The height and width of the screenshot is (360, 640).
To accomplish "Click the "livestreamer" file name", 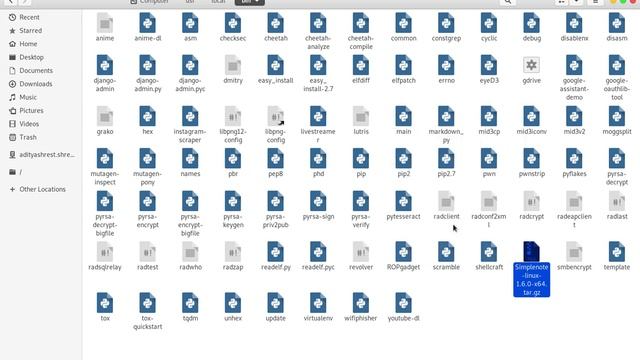I will tap(318, 136).
